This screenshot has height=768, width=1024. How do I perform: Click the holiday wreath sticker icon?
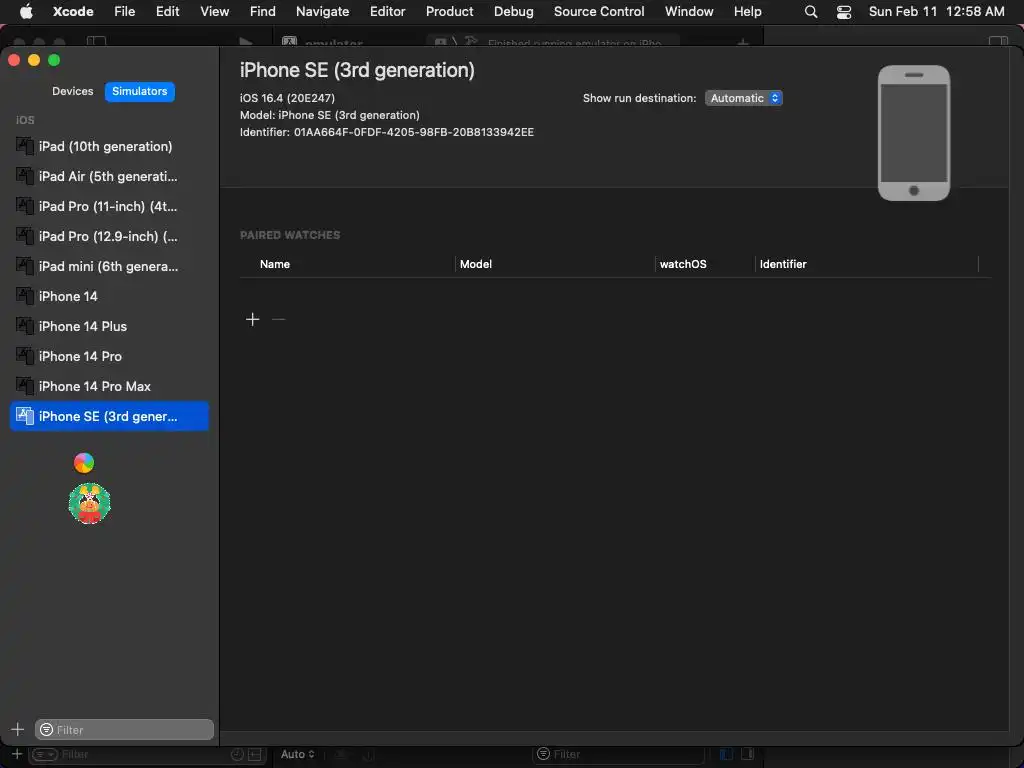pos(89,504)
